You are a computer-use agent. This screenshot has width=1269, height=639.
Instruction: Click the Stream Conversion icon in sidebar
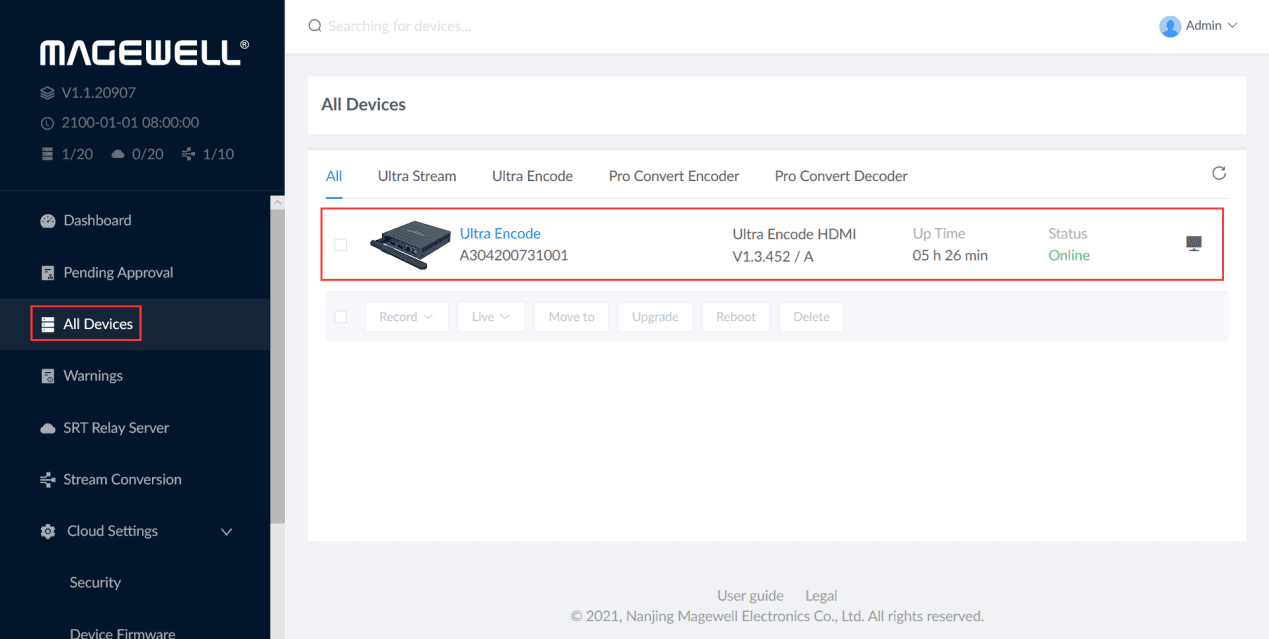pos(47,480)
